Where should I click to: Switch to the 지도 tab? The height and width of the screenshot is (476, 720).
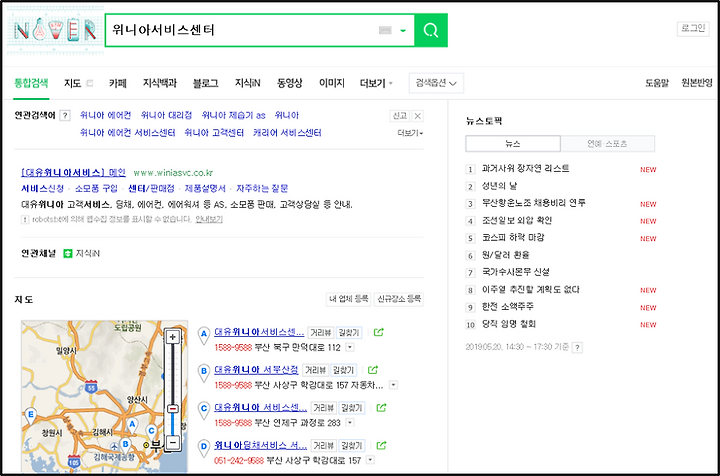73,83
